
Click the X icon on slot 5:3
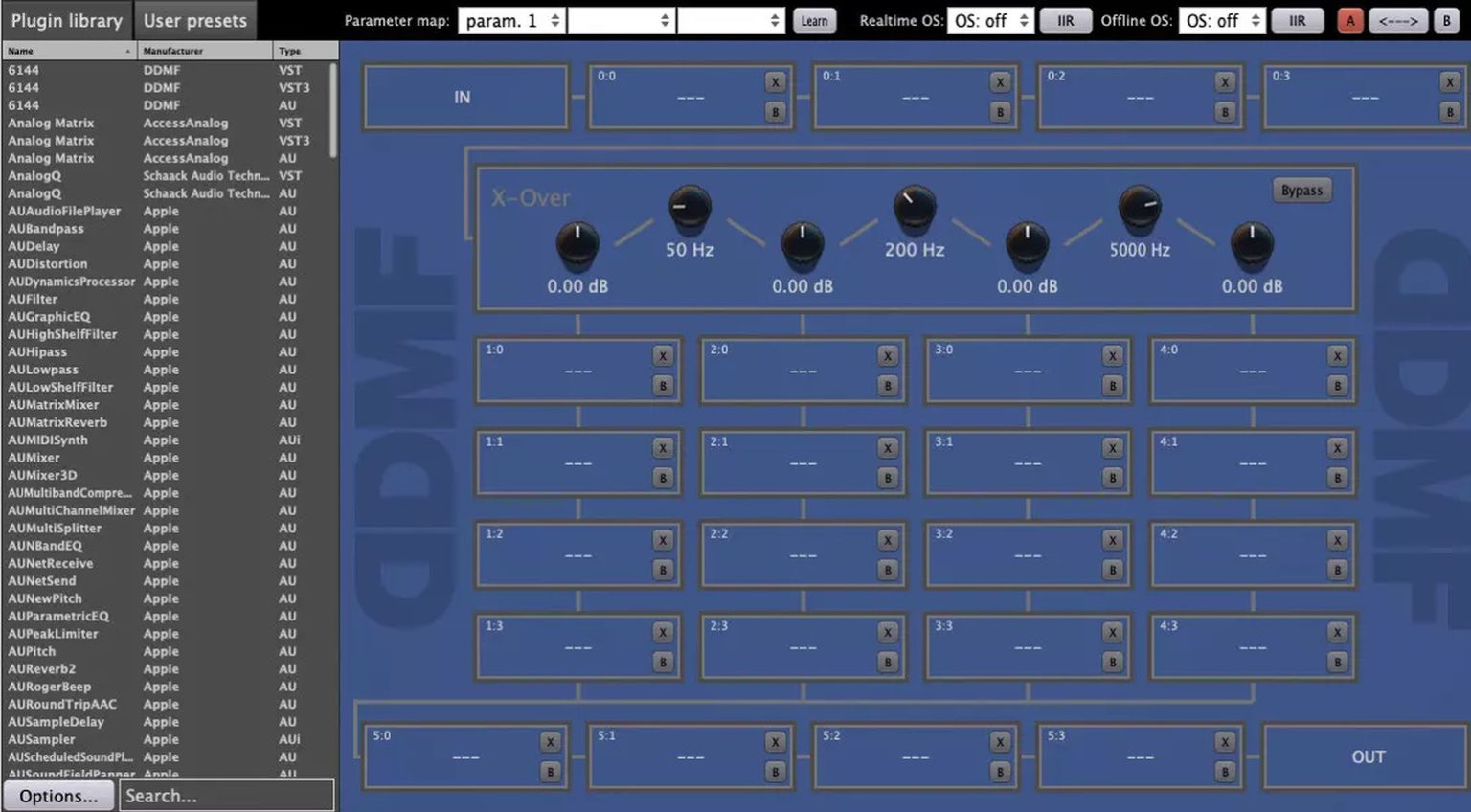[x=1224, y=741]
